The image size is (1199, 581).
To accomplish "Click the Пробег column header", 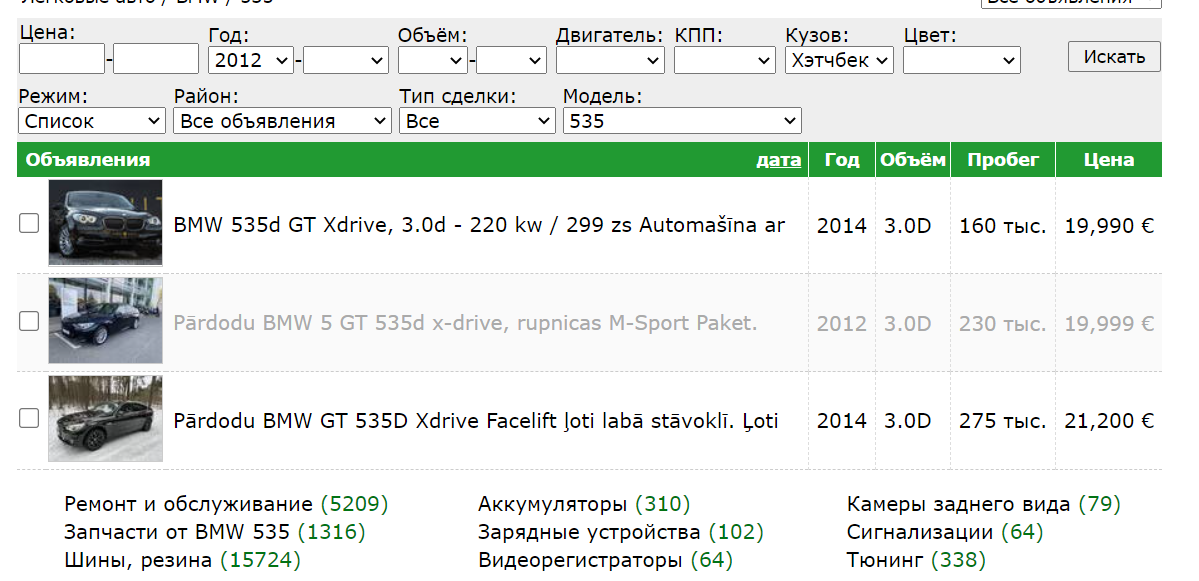I will point(1003,160).
